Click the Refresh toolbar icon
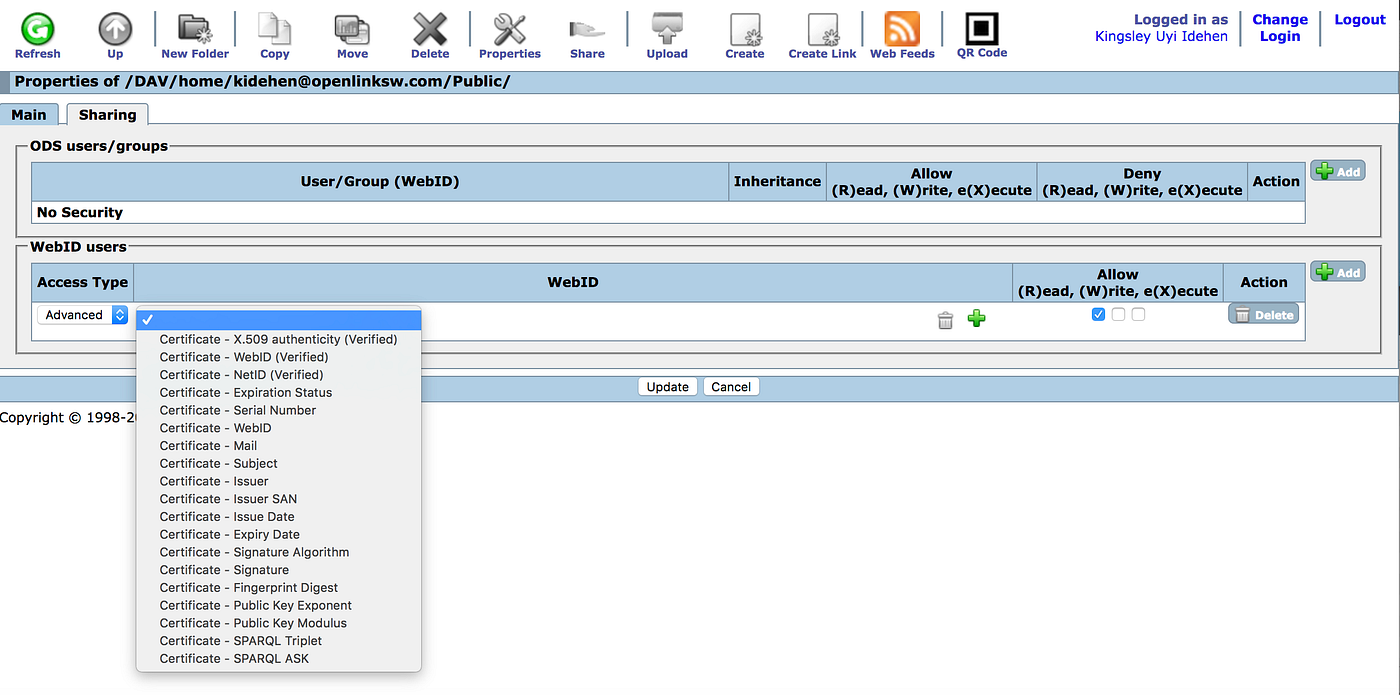 [37, 27]
